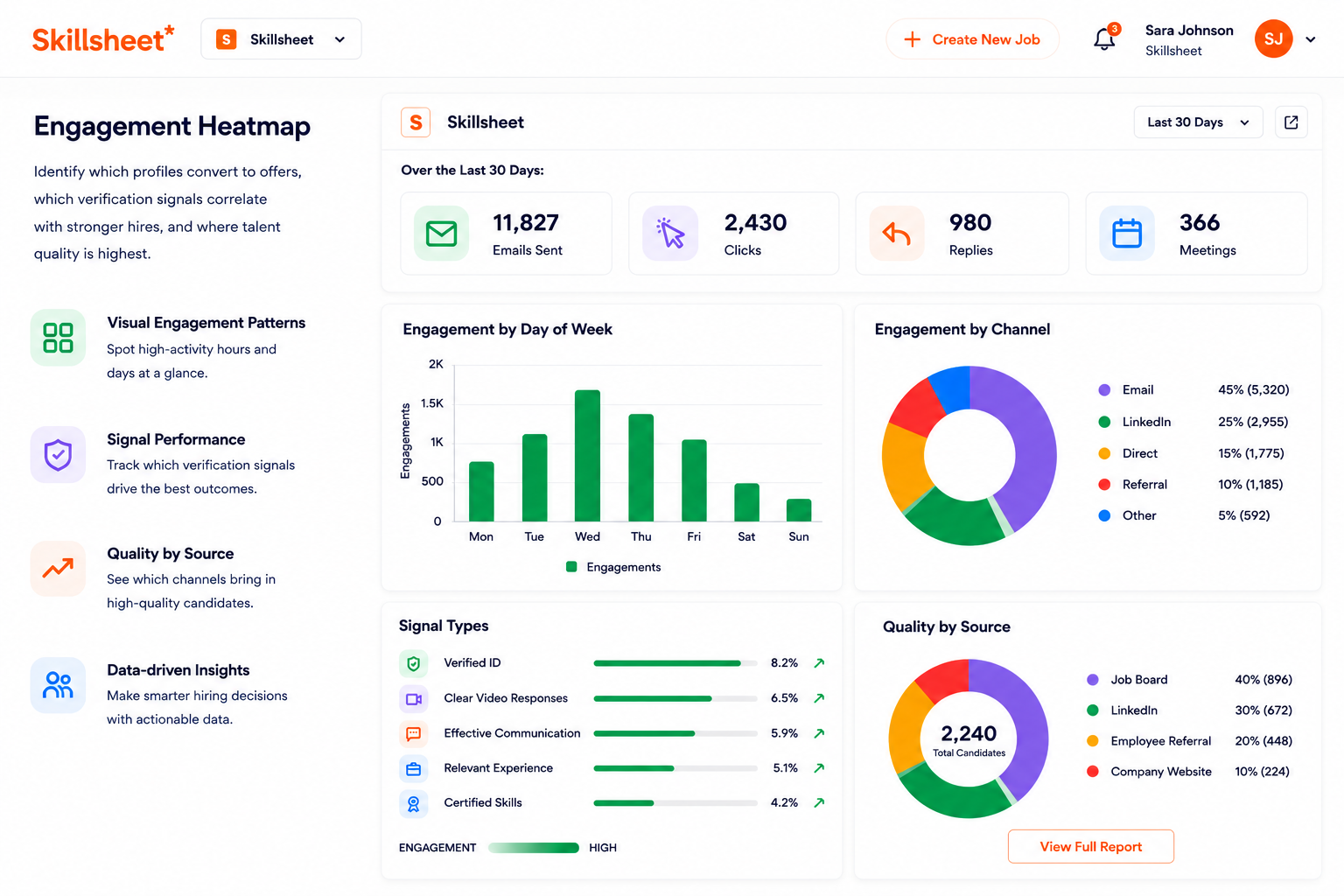This screenshot has width=1344, height=896.
Task: Click the export icon beside Last 30 Days
Action: (x=1291, y=122)
